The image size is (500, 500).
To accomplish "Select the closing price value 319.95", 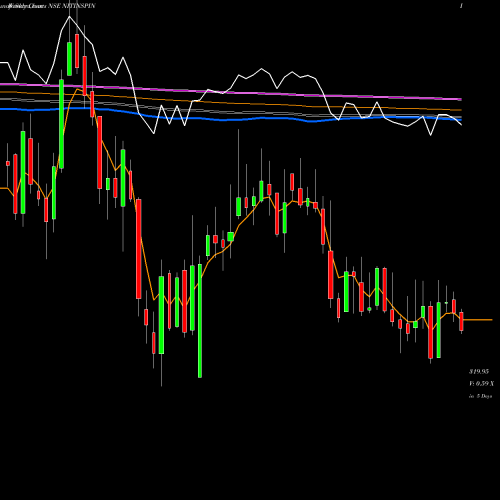I will coord(479,371).
